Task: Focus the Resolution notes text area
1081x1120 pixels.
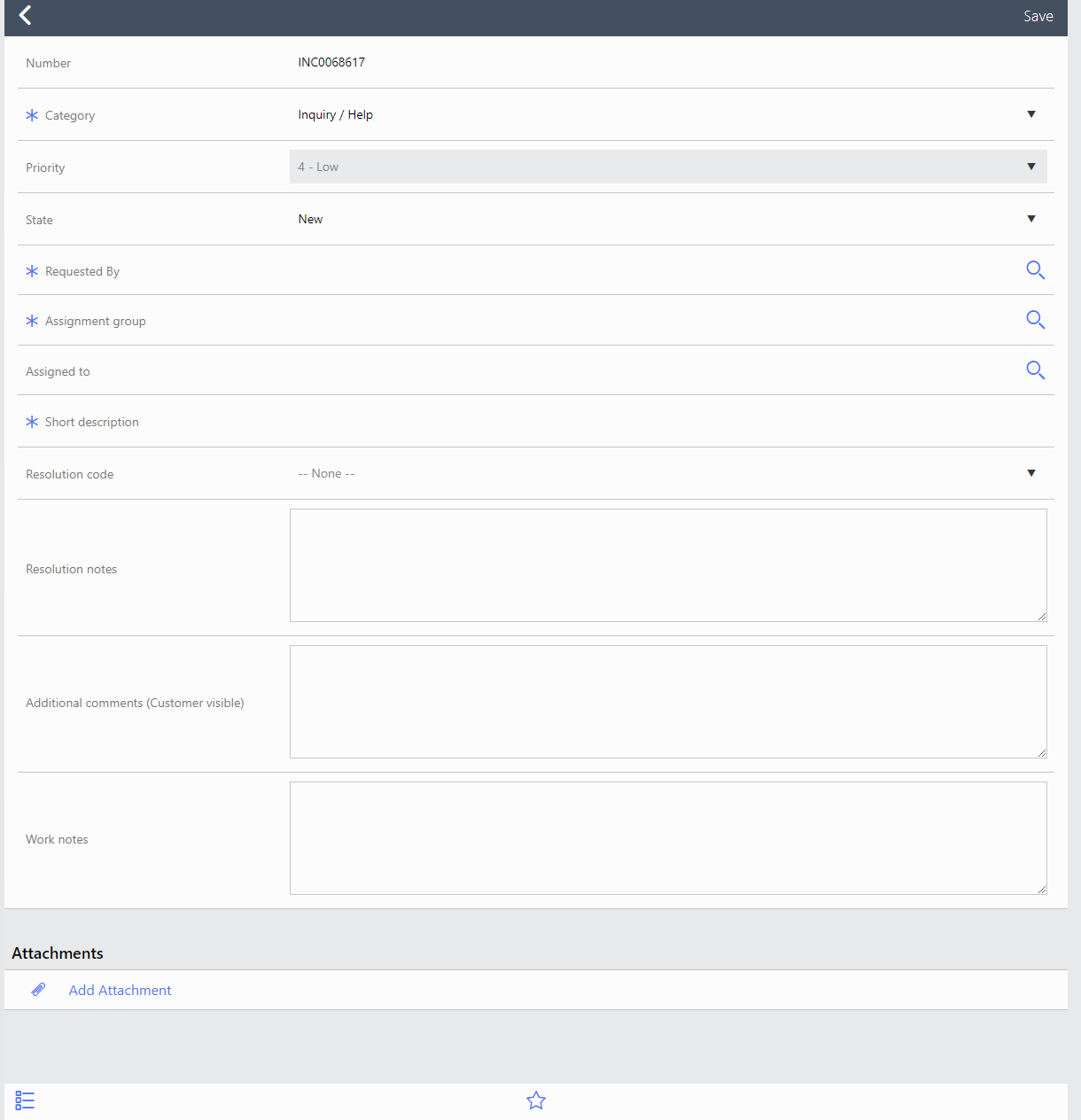Action: pos(668,565)
